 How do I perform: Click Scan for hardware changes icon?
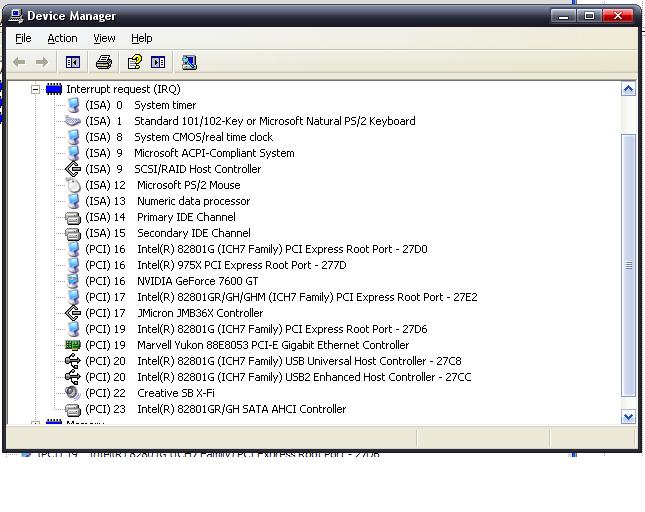(189, 63)
